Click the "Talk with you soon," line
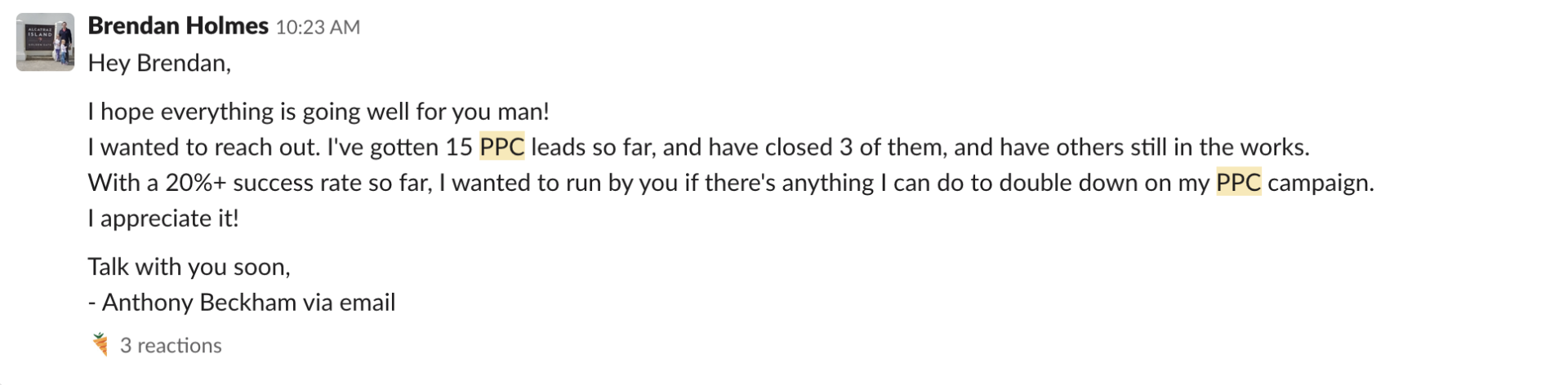This screenshot has width=1568, height=385. pos(189,267)
